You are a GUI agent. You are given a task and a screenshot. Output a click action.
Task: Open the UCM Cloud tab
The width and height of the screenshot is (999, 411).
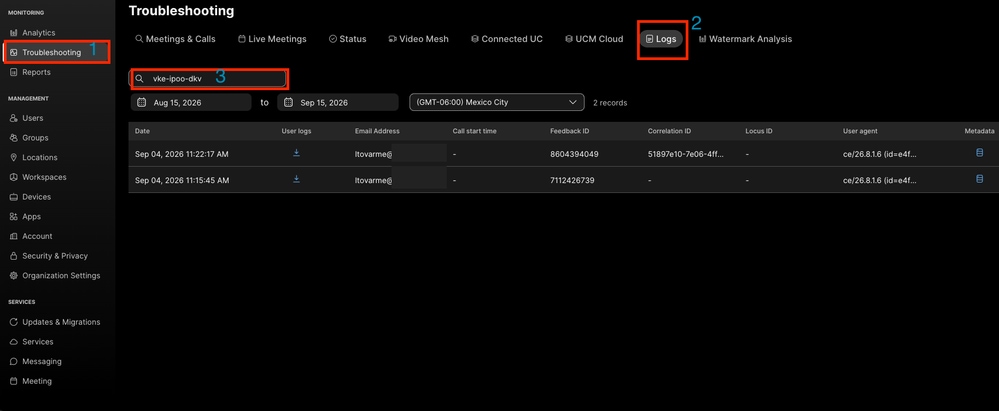(x=594, y=39)
